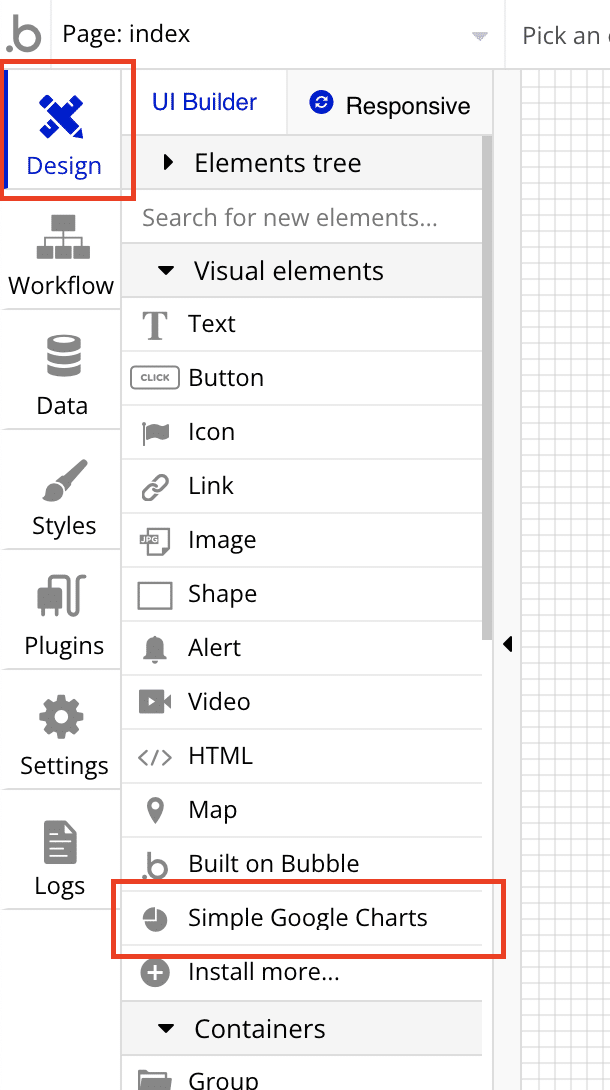Image resolution: width=610 pixels, height=1090 pixels.
Task: Select the Built on Bubble element
Action: click(302, 864)
